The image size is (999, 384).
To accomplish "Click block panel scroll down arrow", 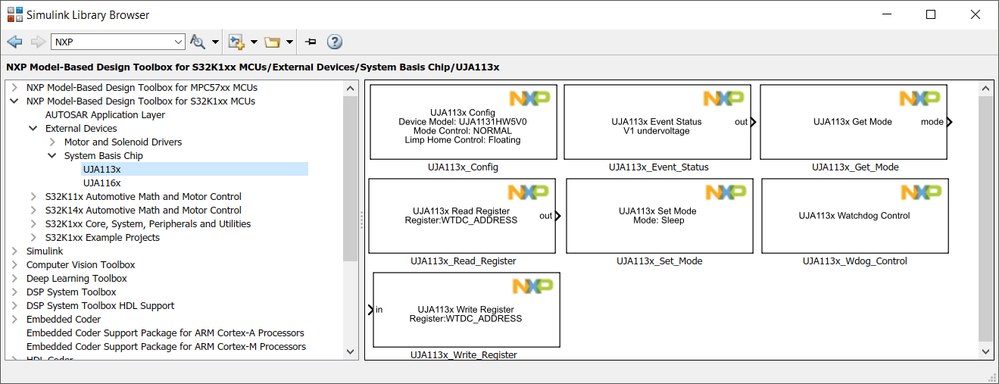I will pos(985,351).
